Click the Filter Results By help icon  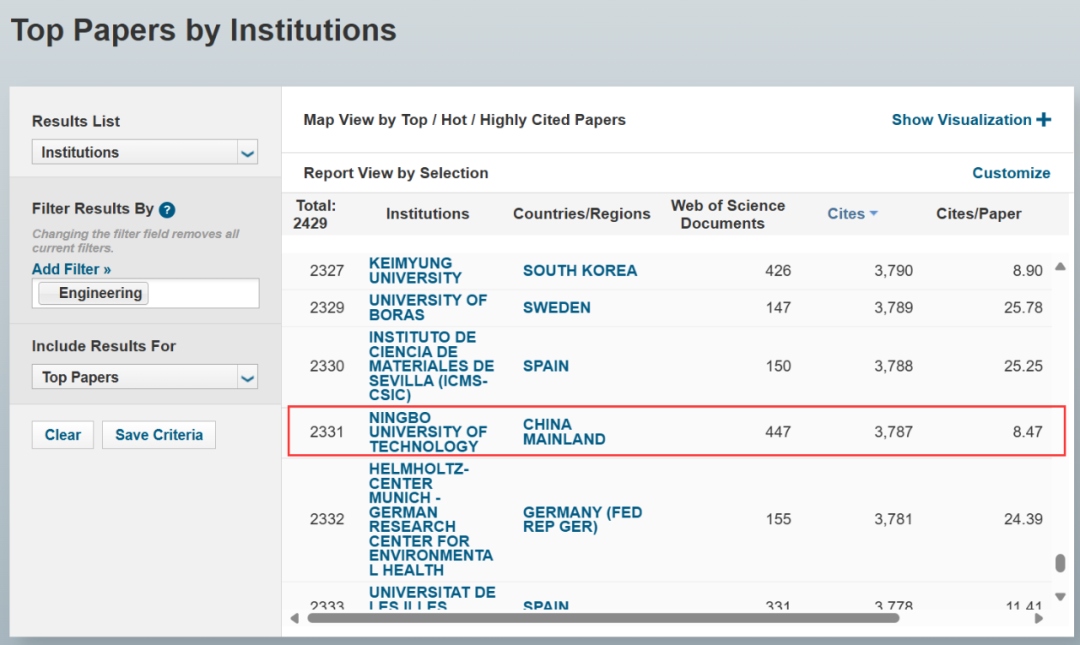pos(167,209)
